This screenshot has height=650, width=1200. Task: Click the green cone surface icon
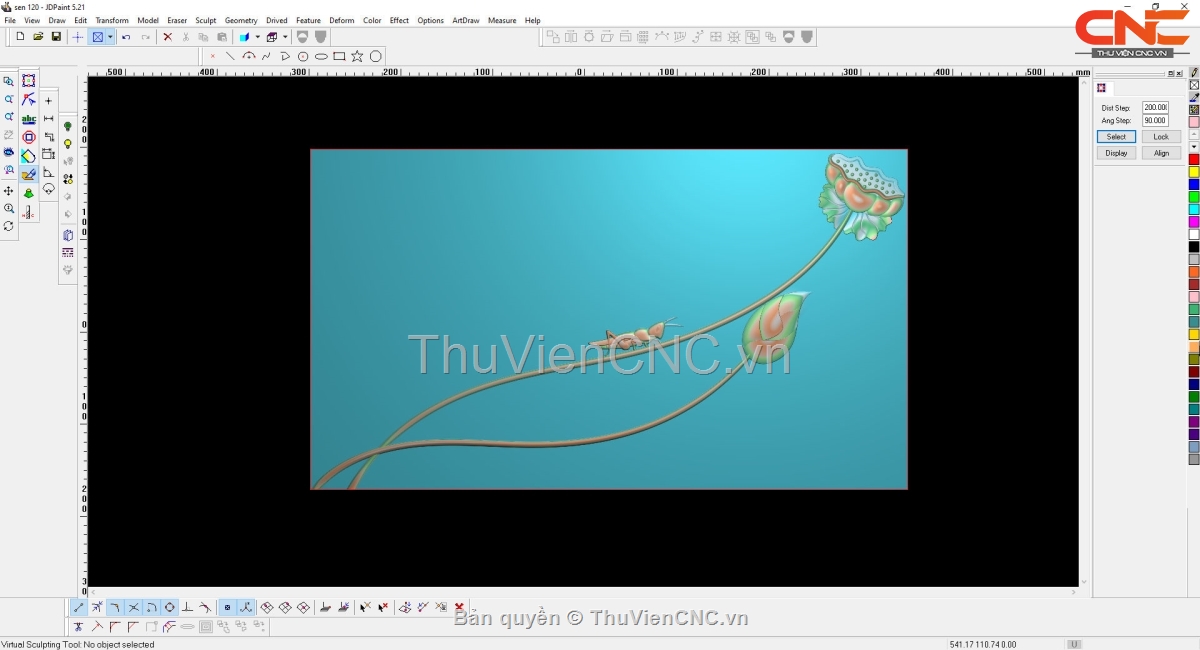(x=29, y=193)
